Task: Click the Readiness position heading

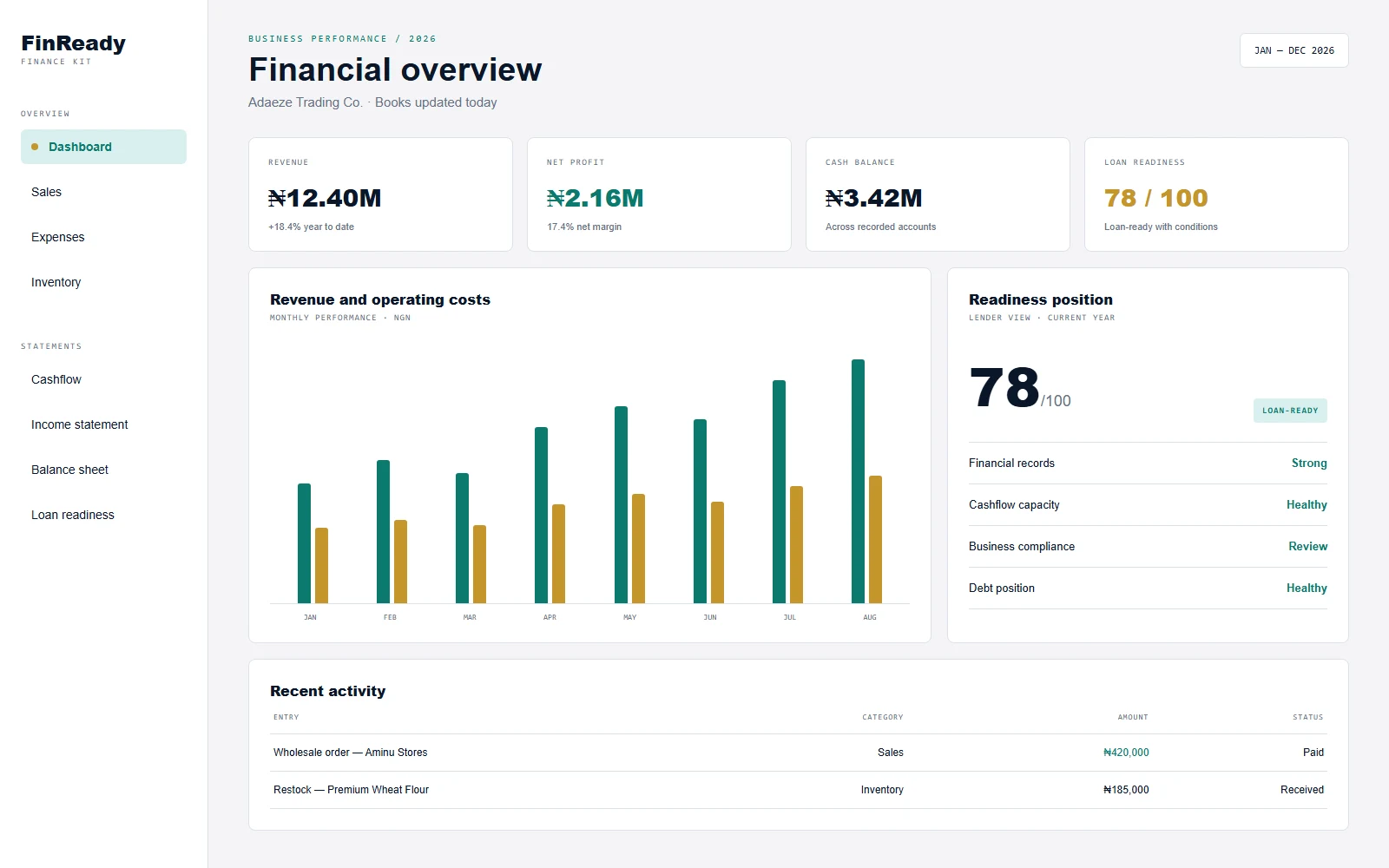Action: click(1041, 299)
